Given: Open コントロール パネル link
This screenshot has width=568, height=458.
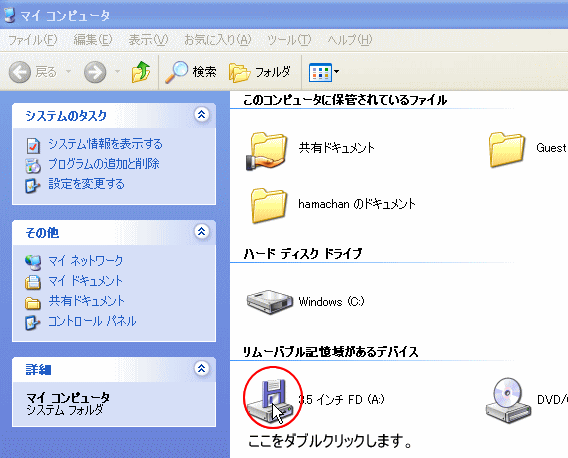Looking at the screenshot, I should [92, 321].
